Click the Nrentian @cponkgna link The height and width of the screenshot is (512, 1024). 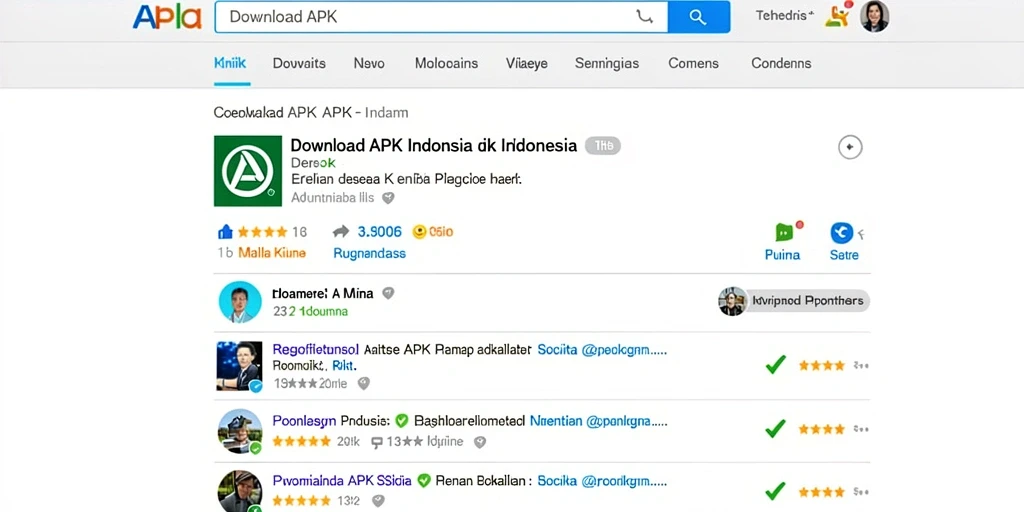[x=598, y=422]
